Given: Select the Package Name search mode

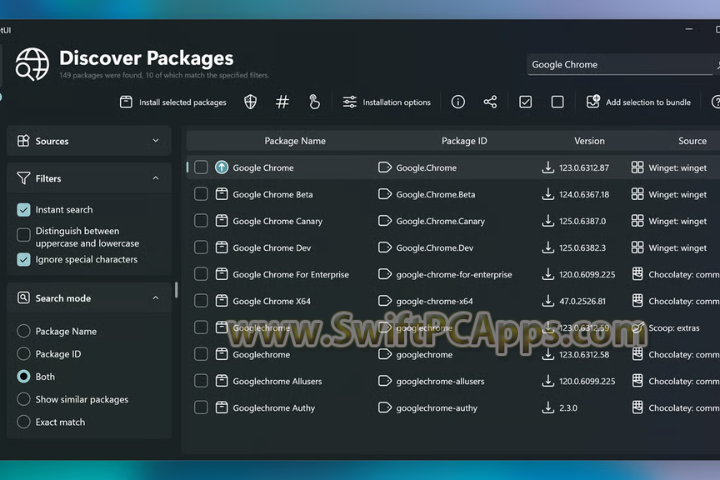Looking at the screenshot, I should (23, 331).
